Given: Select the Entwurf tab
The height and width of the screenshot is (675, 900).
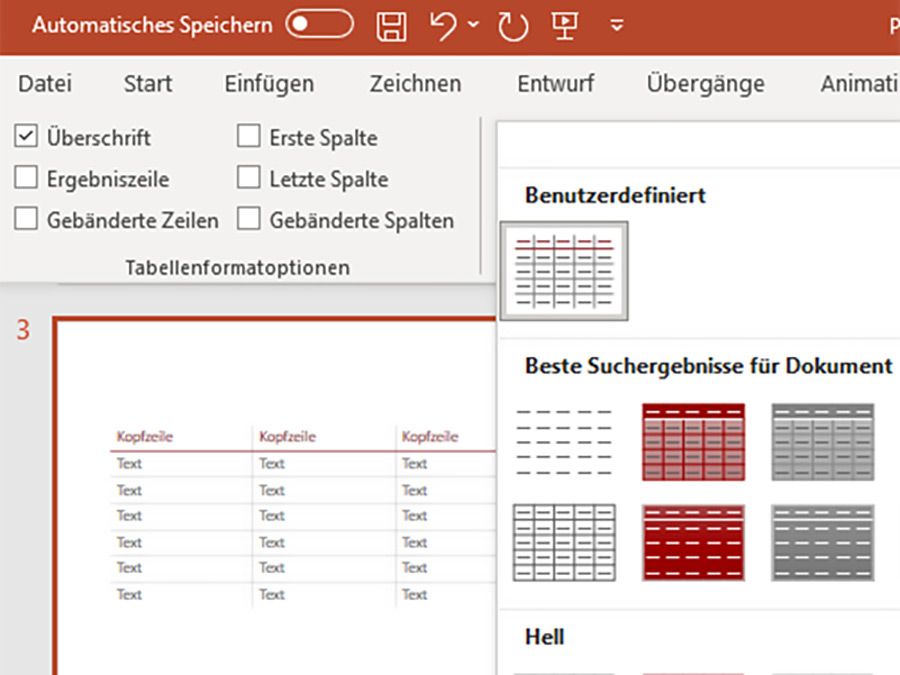Looking at the screenshot, I should click(556, 84).
